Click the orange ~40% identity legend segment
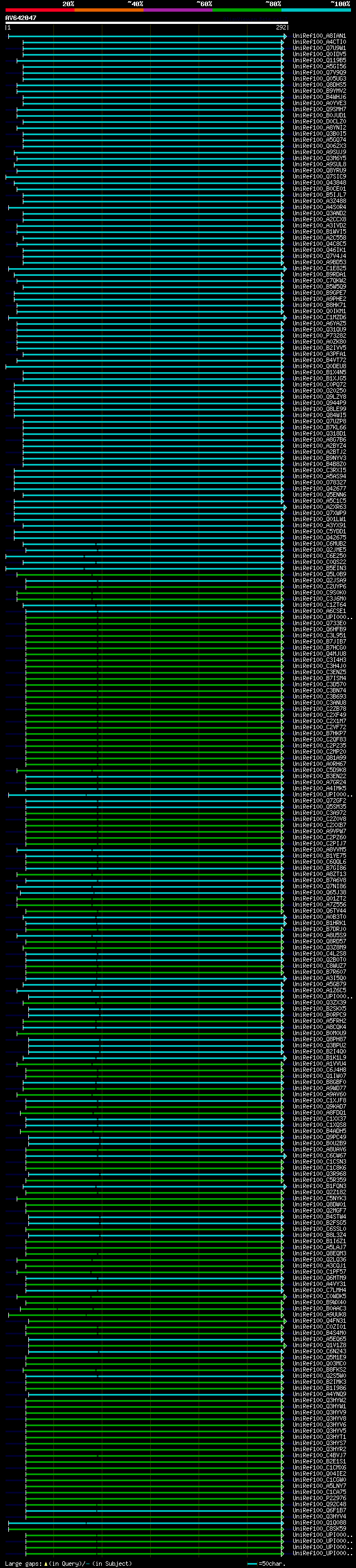 [x=109, y=10]
